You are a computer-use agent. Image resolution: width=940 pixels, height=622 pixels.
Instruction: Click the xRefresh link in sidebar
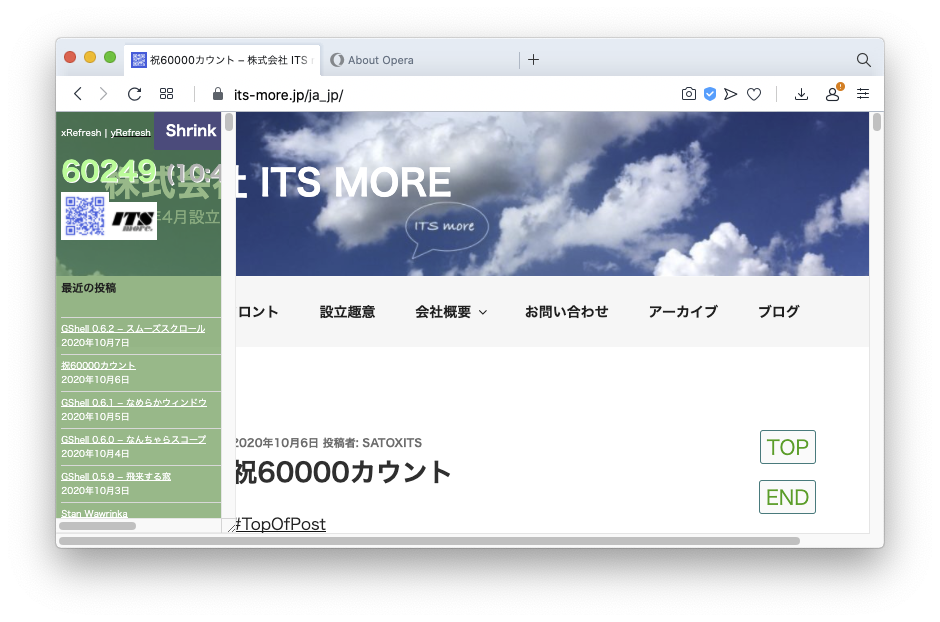(80, 133)
